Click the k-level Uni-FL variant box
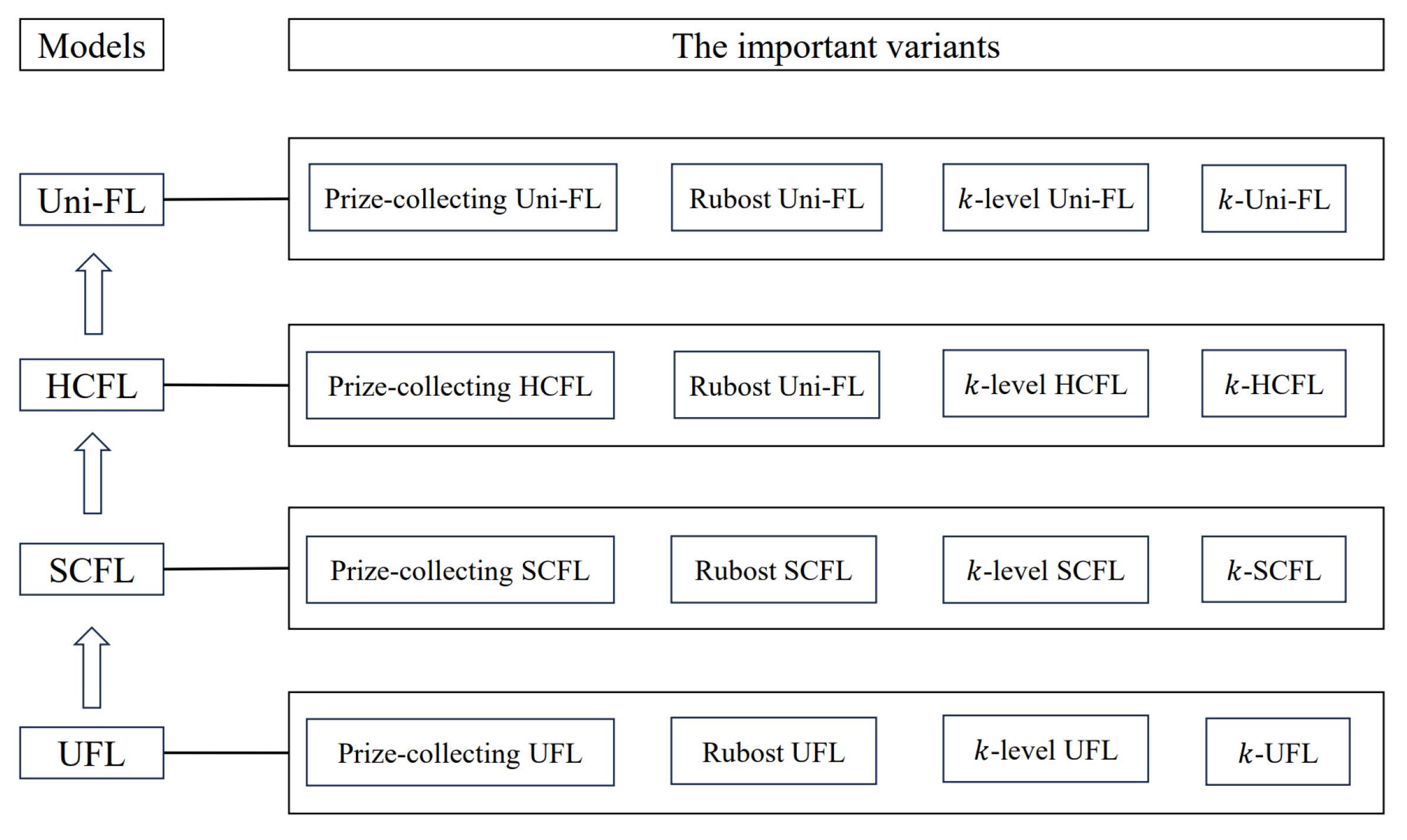 tap(1045, 198)
